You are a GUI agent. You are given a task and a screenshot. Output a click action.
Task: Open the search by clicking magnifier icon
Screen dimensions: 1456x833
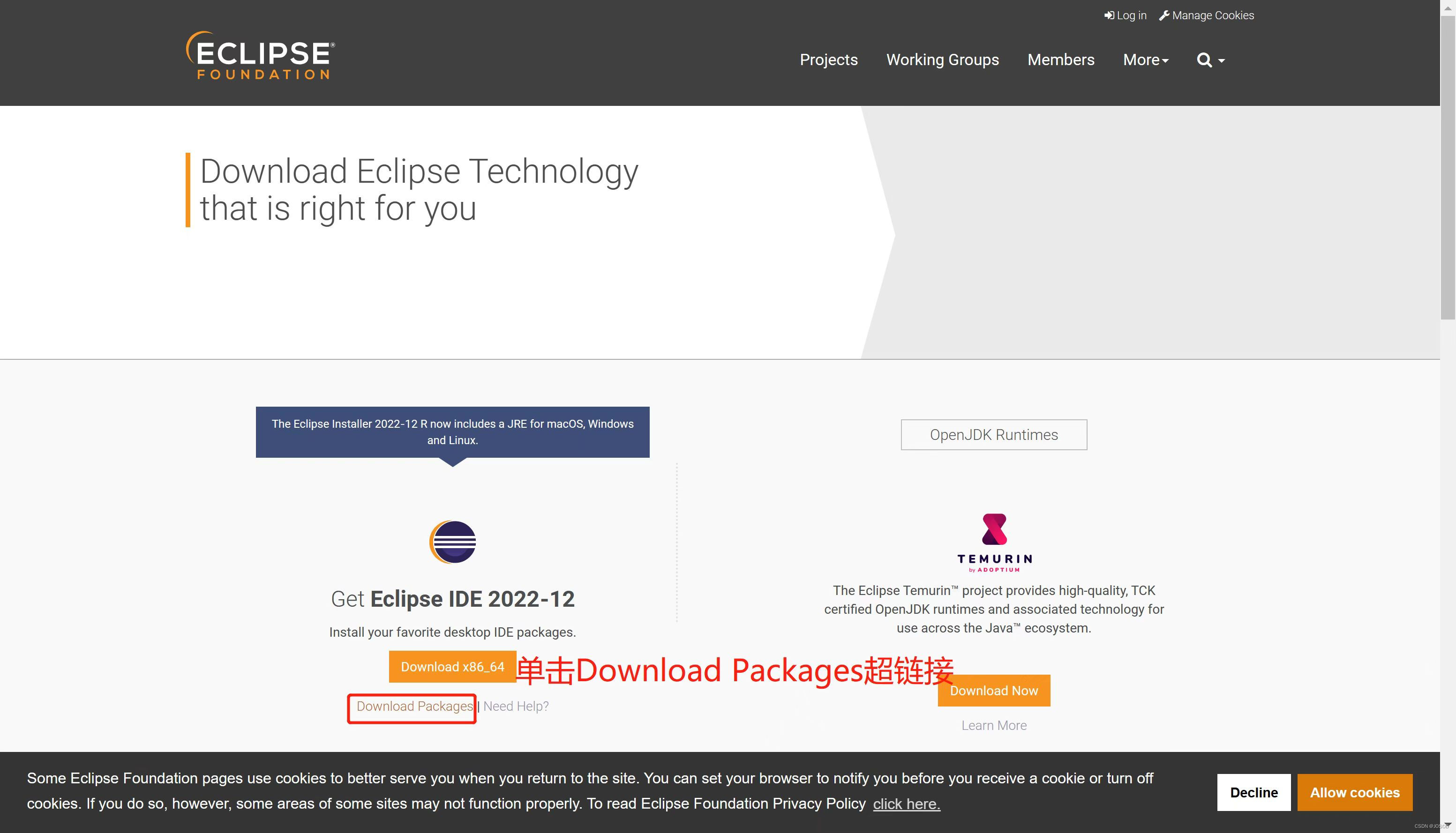point(1205,59)
